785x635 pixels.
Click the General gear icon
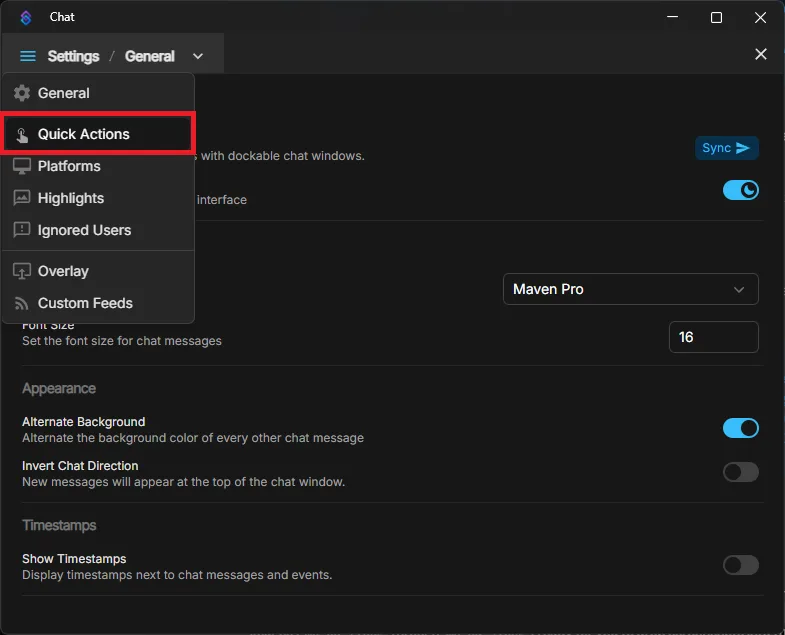tap(22, 93)
